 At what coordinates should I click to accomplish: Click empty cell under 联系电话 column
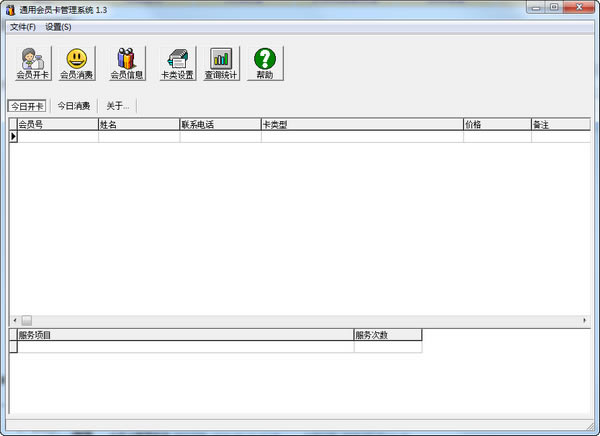coord(220,137)
